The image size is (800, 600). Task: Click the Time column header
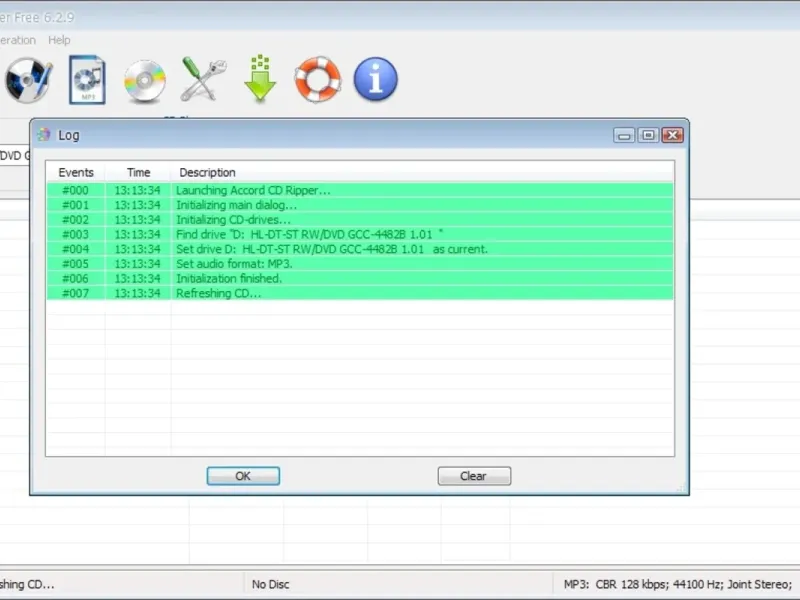tap(138, 172)
